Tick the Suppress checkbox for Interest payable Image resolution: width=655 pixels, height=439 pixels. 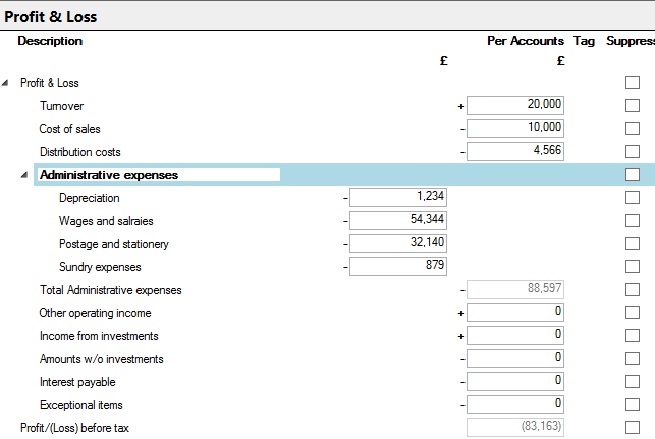click(632, 381)
